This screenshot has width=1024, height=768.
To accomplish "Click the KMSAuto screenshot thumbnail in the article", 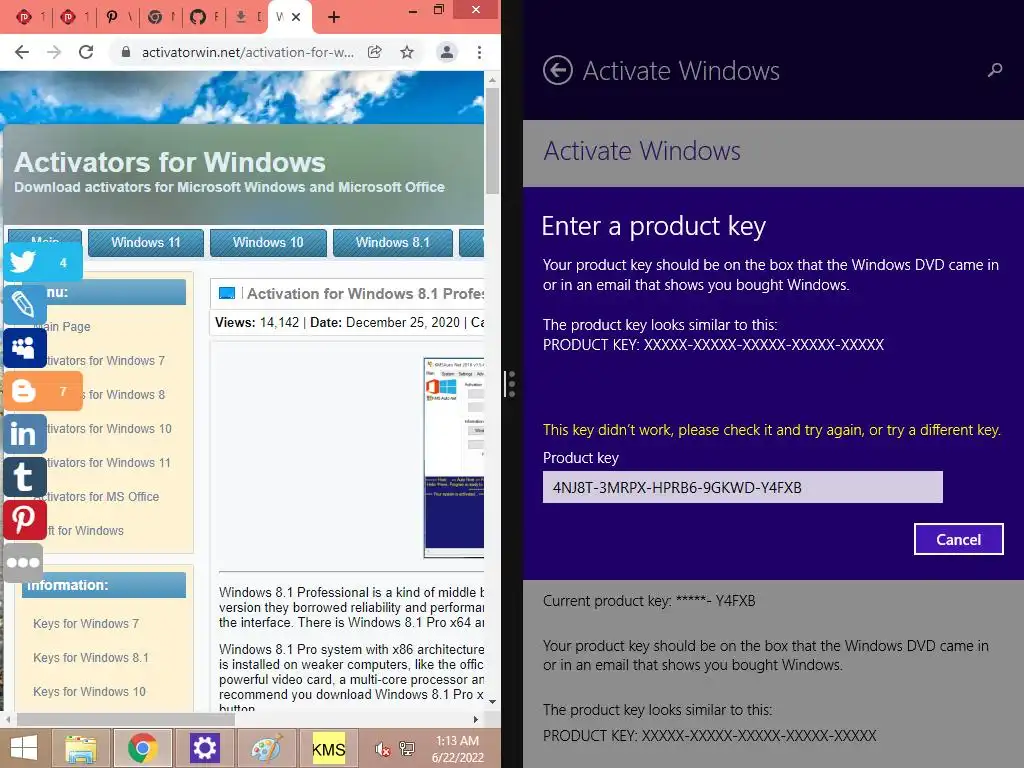I will (x=454, y=457).
